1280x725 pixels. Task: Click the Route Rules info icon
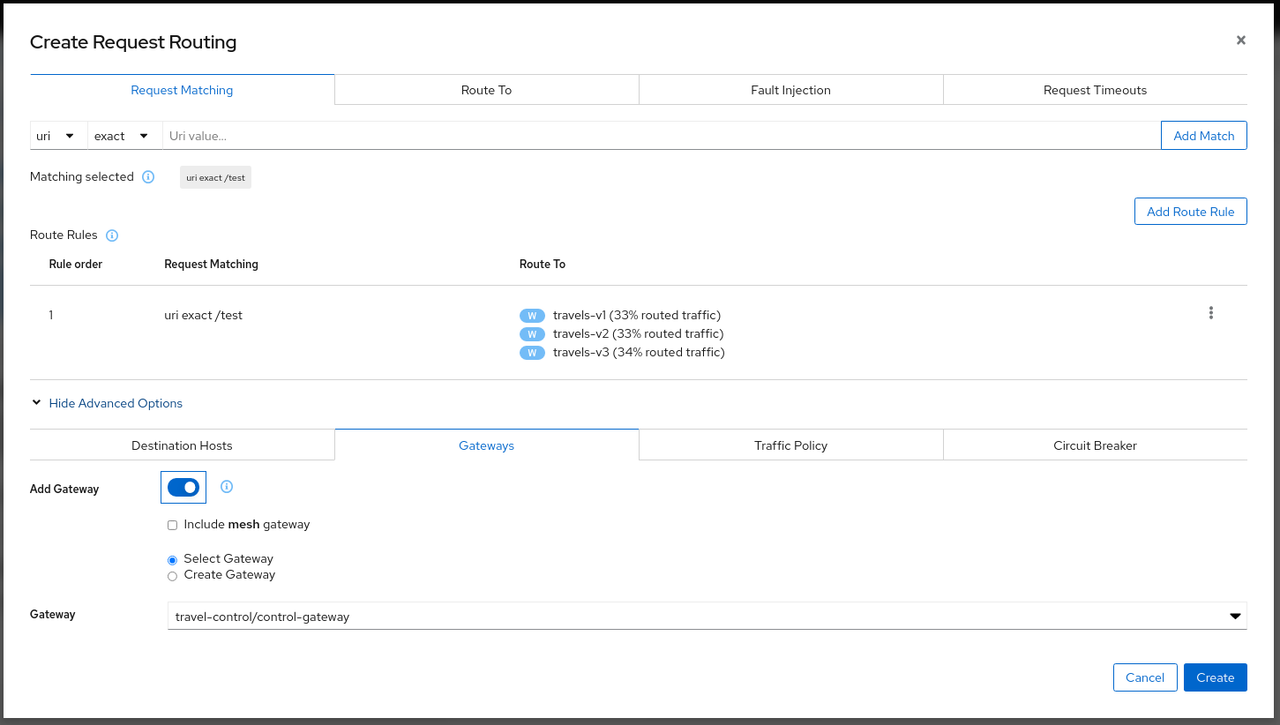[x=111, y=235]
